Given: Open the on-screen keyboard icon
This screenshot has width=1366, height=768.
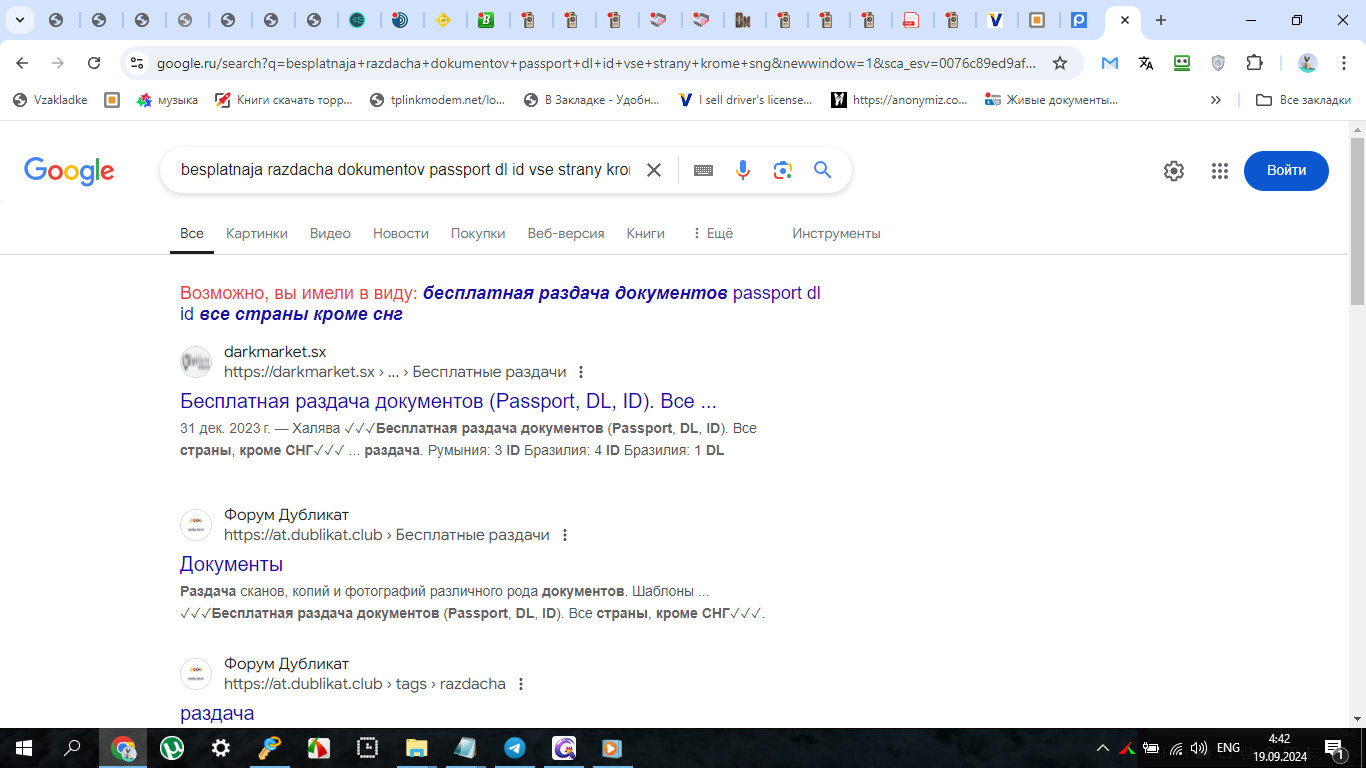Looking at the screenshot, I should 703,170.
